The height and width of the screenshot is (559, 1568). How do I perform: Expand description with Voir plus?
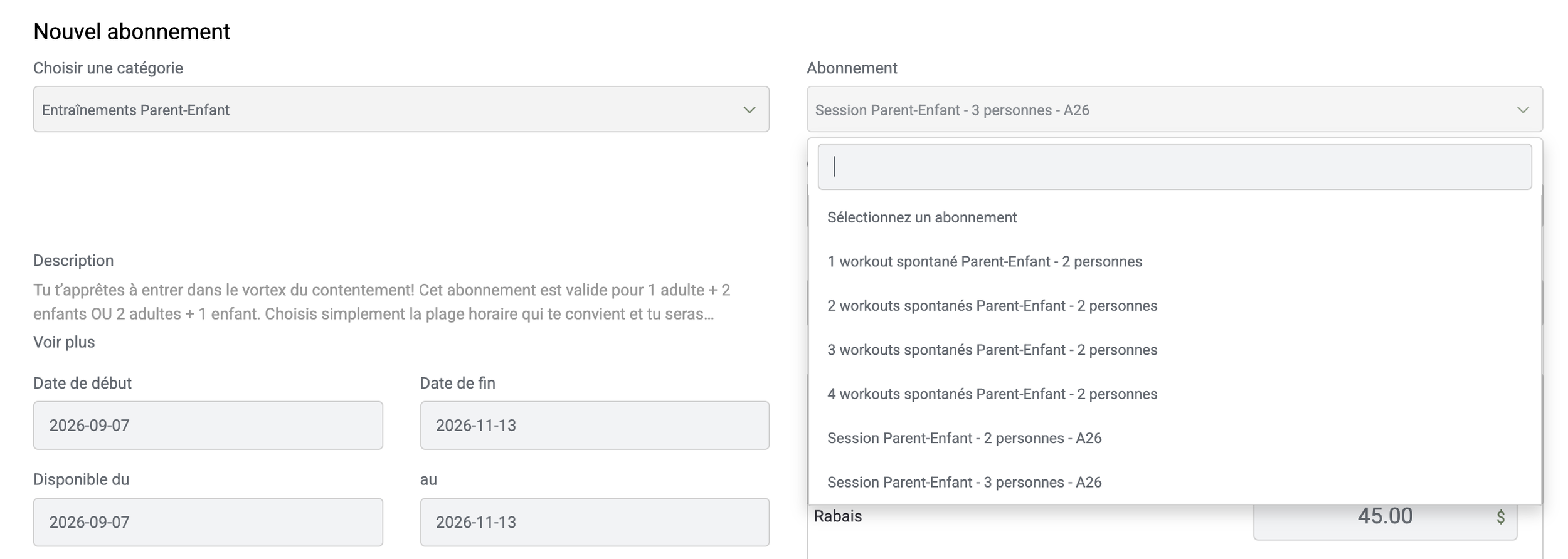point(64,342)
